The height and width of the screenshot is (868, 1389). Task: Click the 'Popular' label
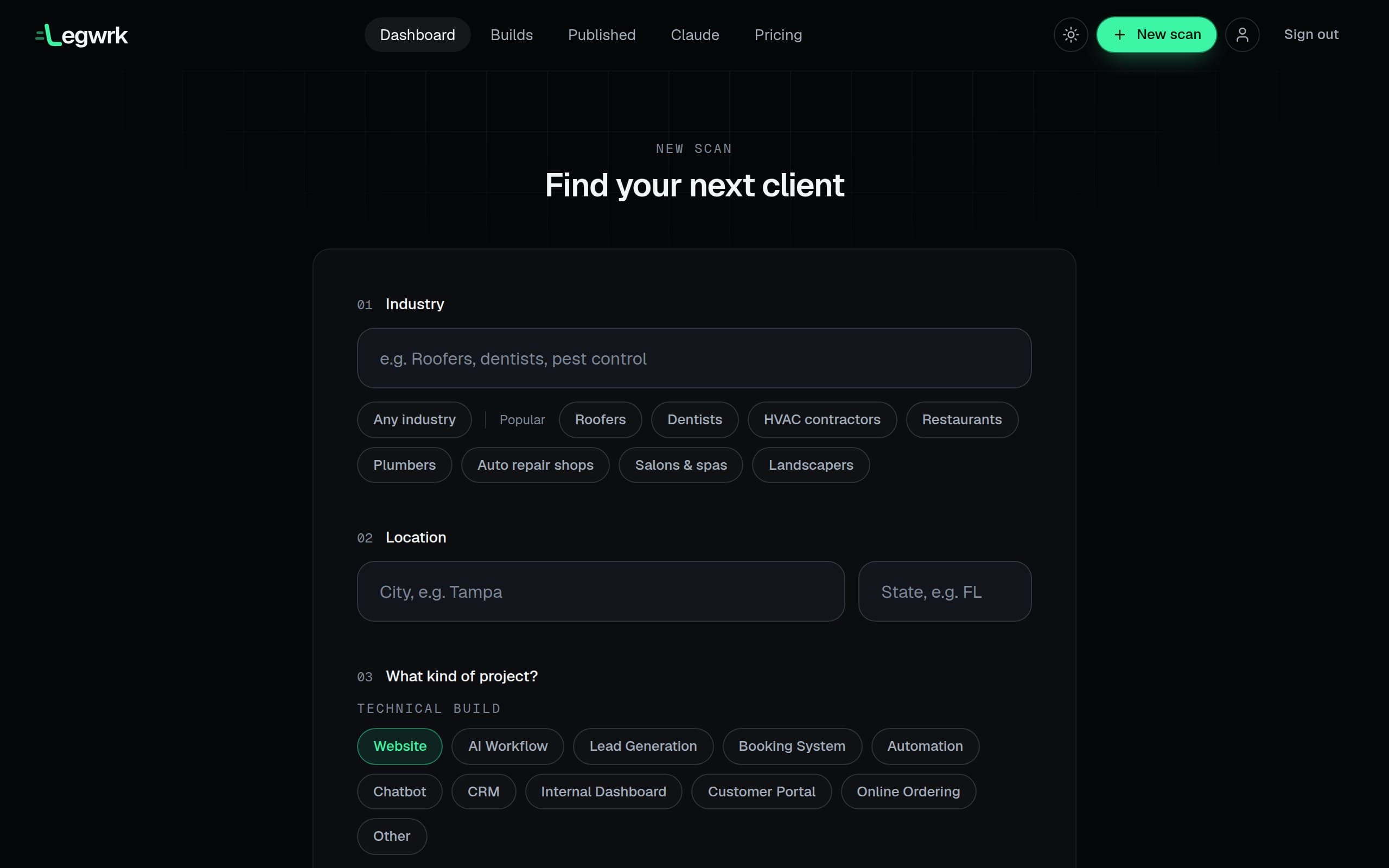click(522, 420)
